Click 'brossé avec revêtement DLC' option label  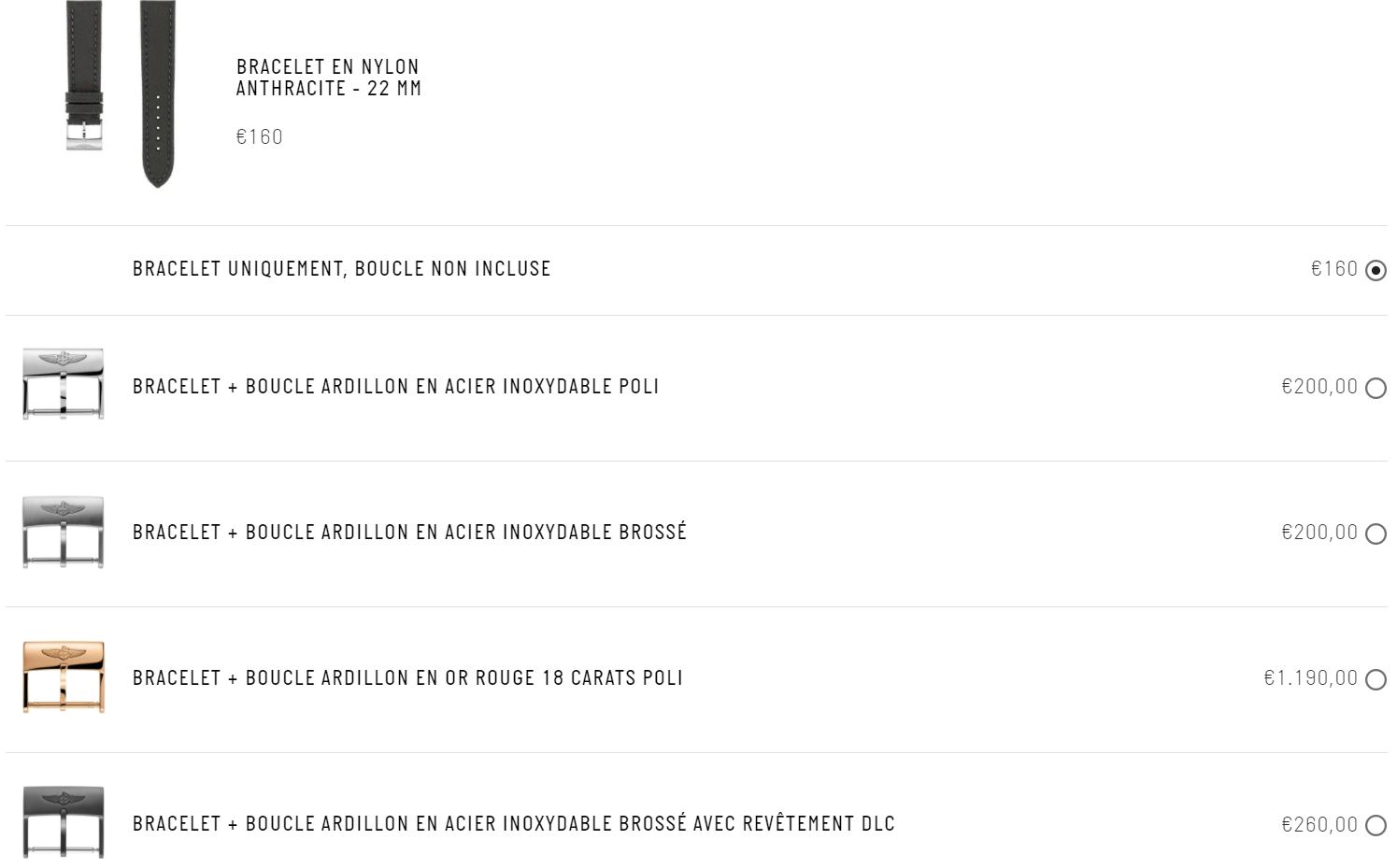coord(757,823)
